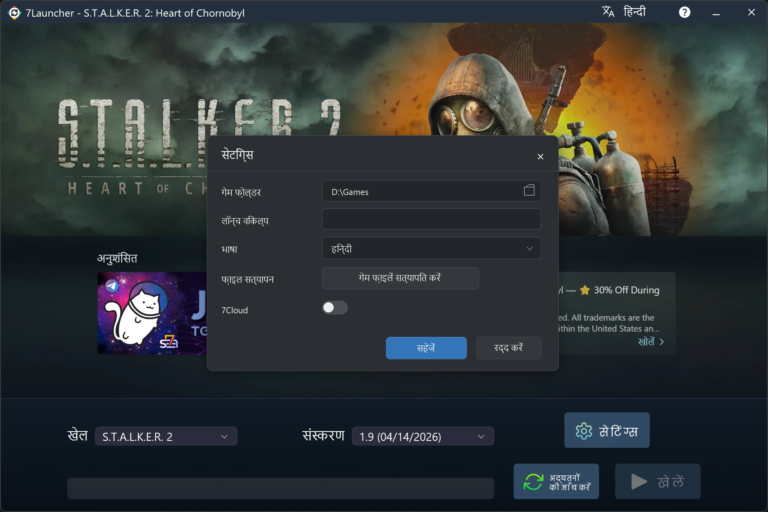Screen dimensions: 768x512
Task: Minimize the 7Launcher window
Action: [716, 13]
